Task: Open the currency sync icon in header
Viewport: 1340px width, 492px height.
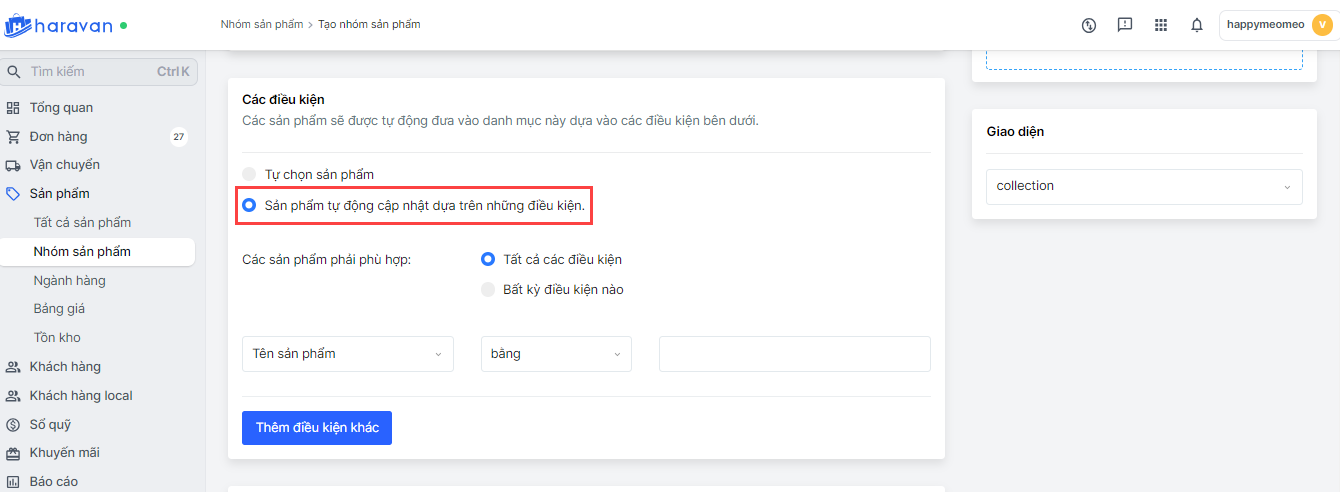Action: [1089, 25]
